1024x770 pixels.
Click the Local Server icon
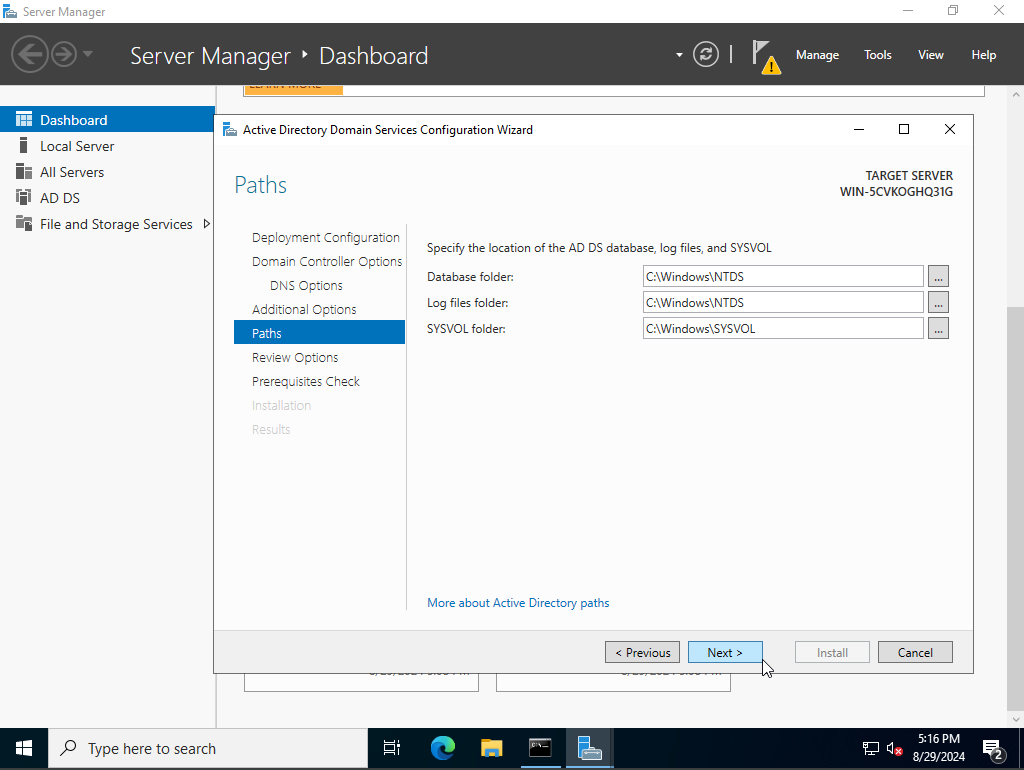pyautogui.click(x=24, y=145)
